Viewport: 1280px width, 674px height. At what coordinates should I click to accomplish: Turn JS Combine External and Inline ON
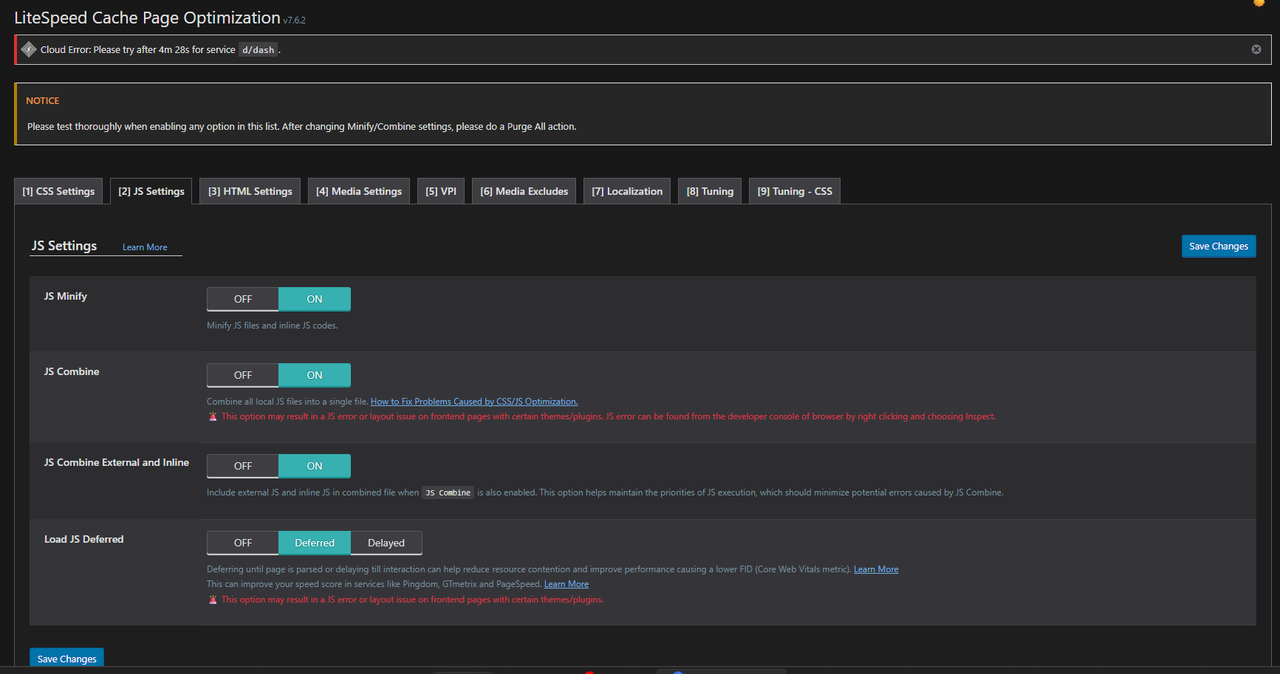coord(315,466)
